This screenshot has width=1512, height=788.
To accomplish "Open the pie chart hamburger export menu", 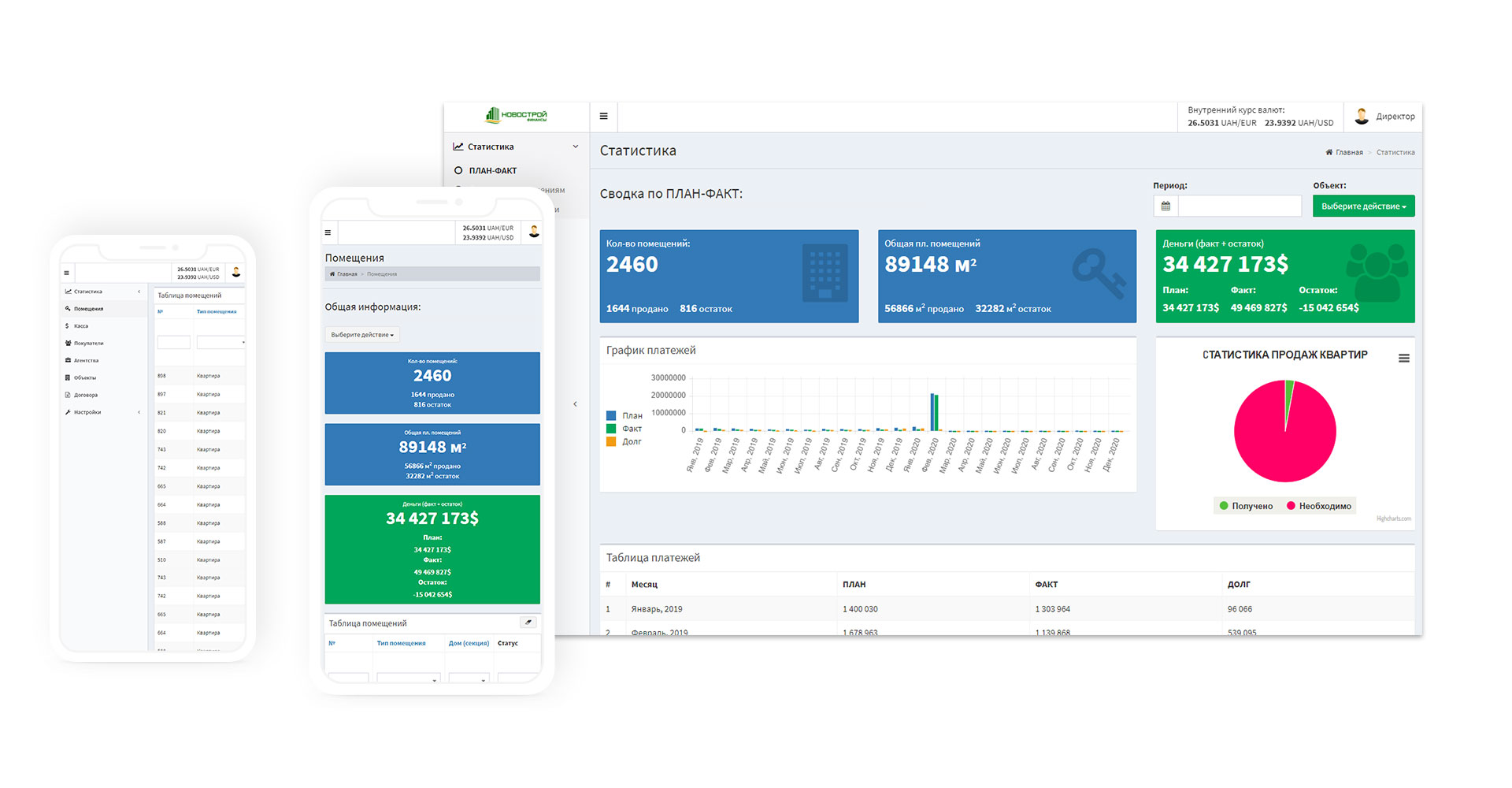I will [1403, 358].
